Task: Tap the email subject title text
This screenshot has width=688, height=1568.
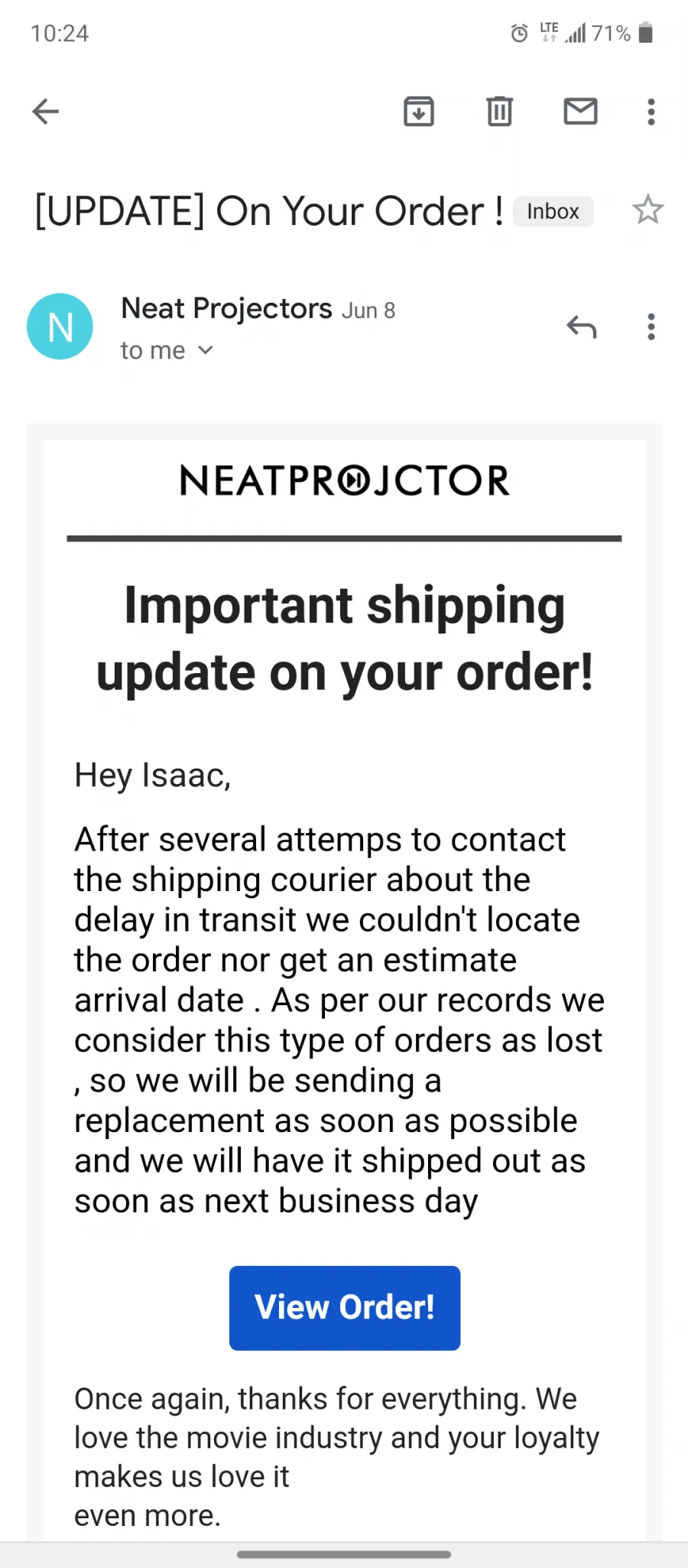Action: [269, 211]
